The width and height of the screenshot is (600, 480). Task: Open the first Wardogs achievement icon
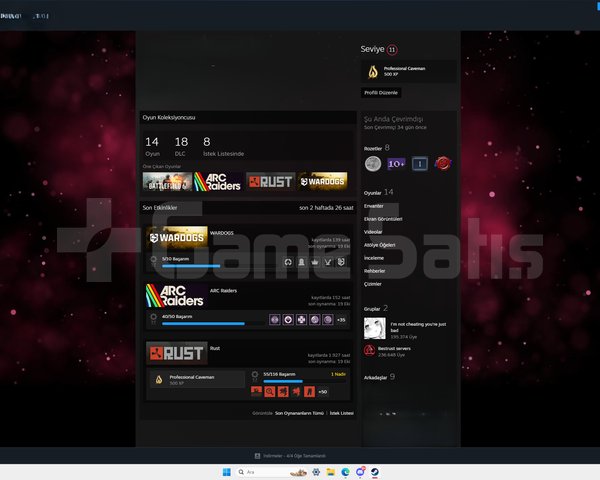tap(288, 262)
